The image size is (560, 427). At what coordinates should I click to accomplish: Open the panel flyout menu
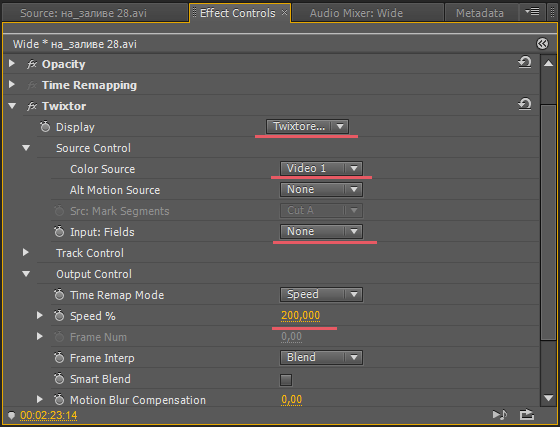pos(532,12)
